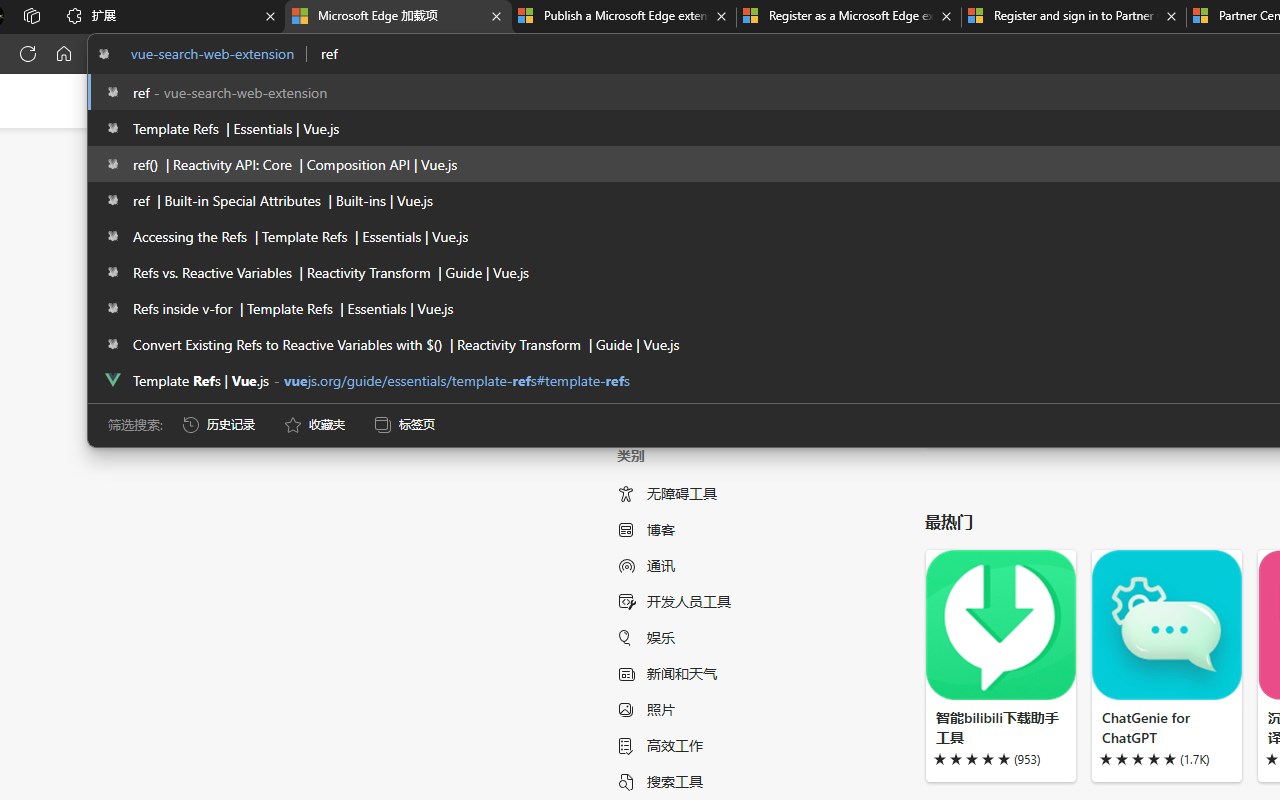Pick the 'Refs inside v-for' suggestion

(293, 309)
